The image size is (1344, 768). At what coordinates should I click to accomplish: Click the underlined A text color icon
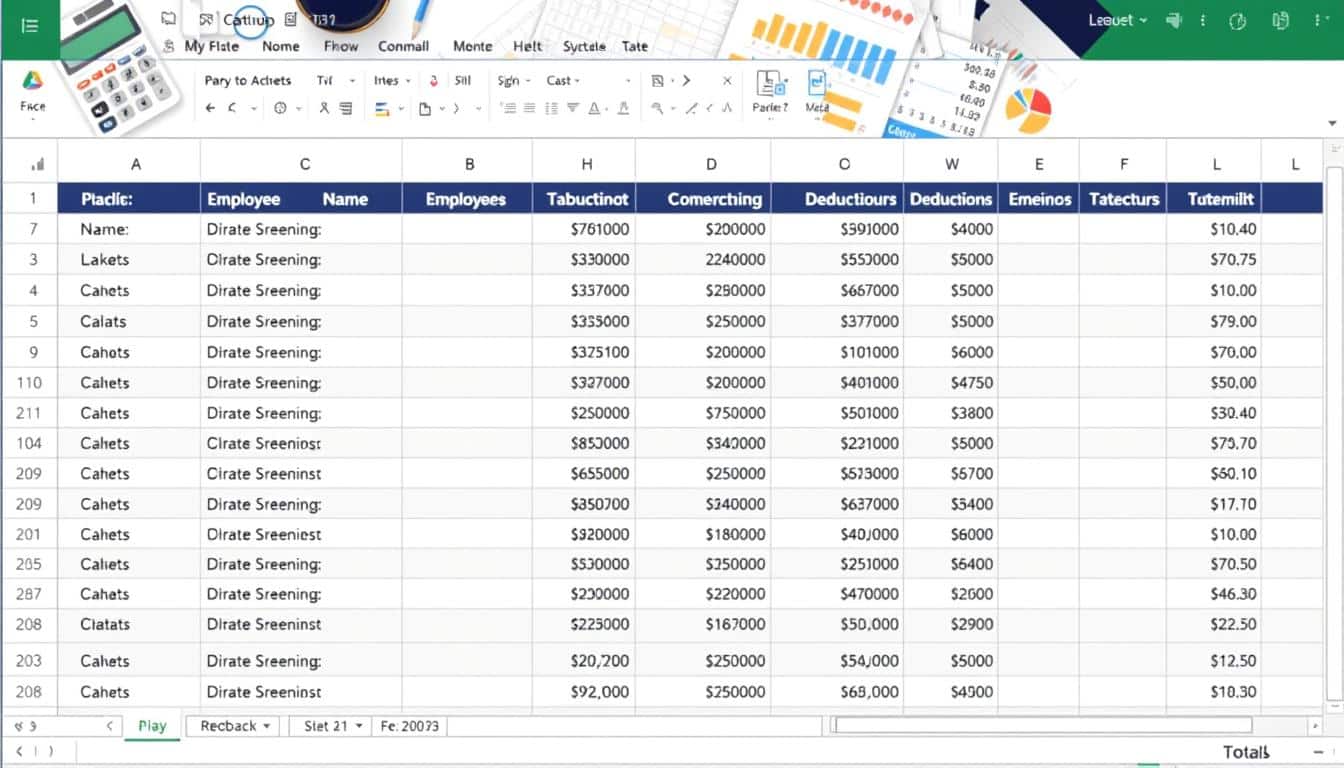click(x=594, y=109)
